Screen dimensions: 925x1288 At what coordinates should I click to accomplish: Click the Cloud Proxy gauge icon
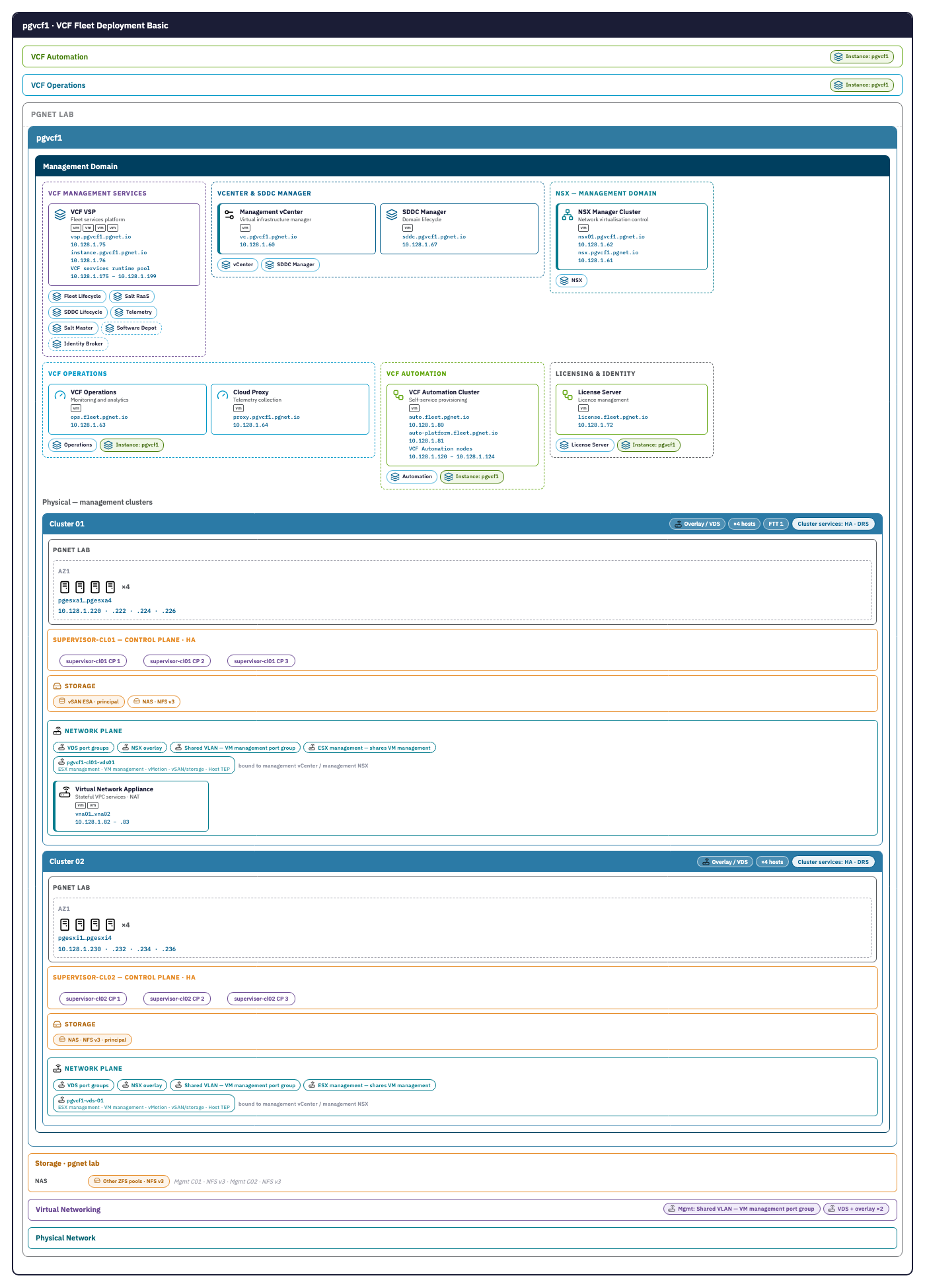click(223, 395)
